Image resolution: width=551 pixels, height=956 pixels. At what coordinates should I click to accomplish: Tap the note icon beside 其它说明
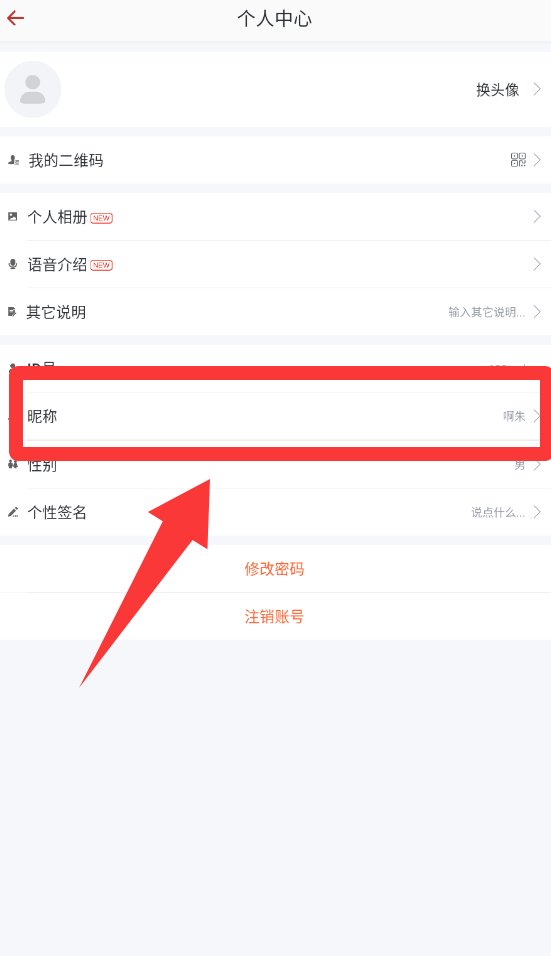click(12, 312)
